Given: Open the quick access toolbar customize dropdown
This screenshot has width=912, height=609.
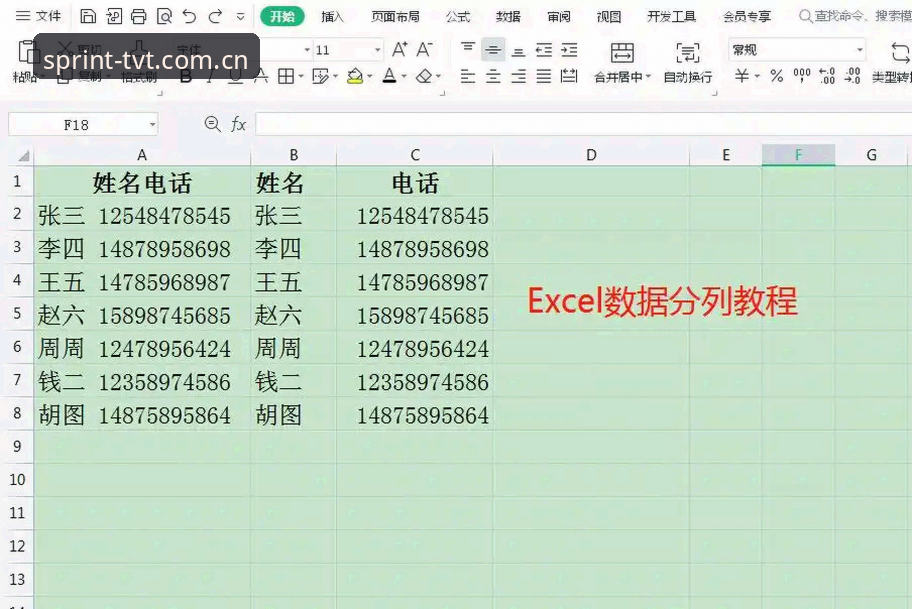Looking at the screenshot, I should (240, 17).
